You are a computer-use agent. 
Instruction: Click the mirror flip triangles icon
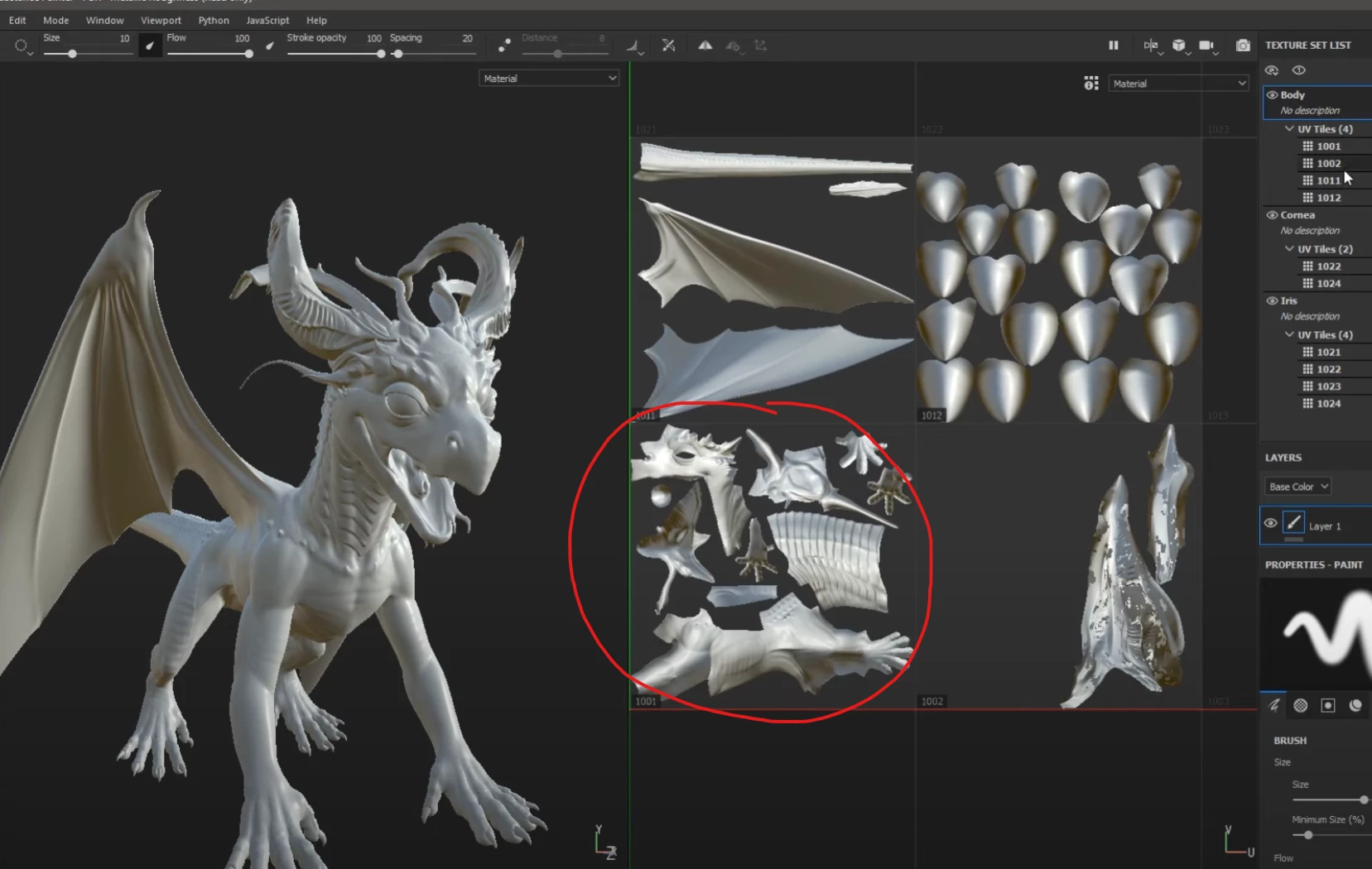click(705, 46)
